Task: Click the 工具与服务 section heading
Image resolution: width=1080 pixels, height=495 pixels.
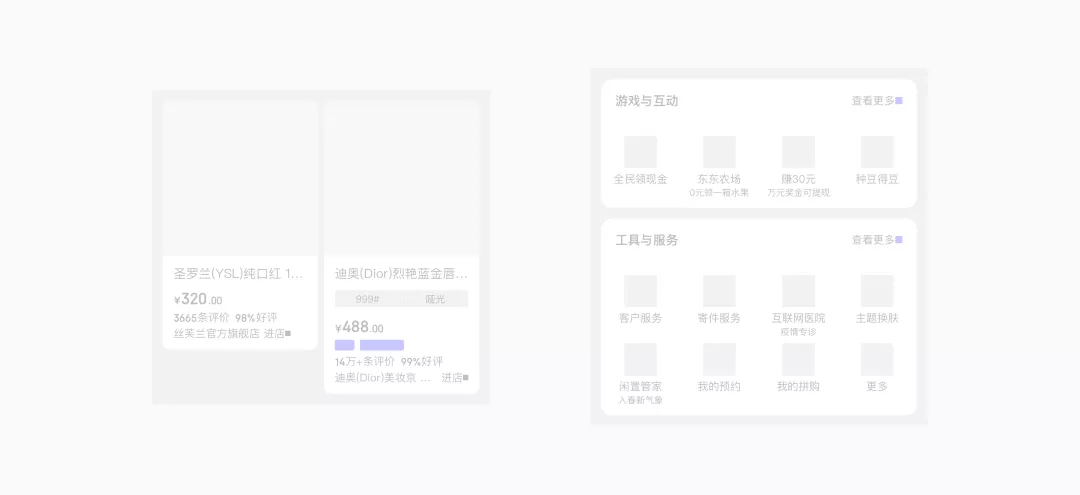Action: [647, 240]
